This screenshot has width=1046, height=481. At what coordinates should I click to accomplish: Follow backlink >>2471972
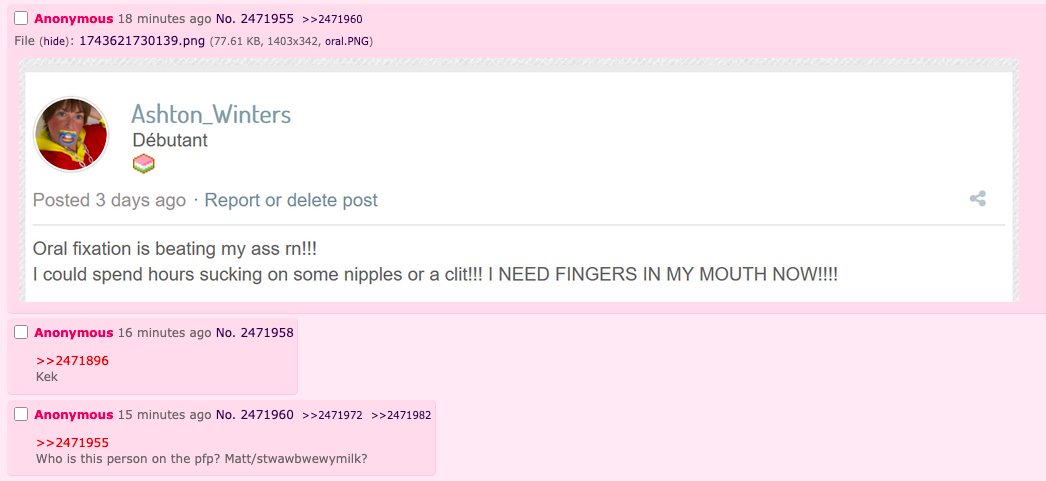[x=332, y=415]
